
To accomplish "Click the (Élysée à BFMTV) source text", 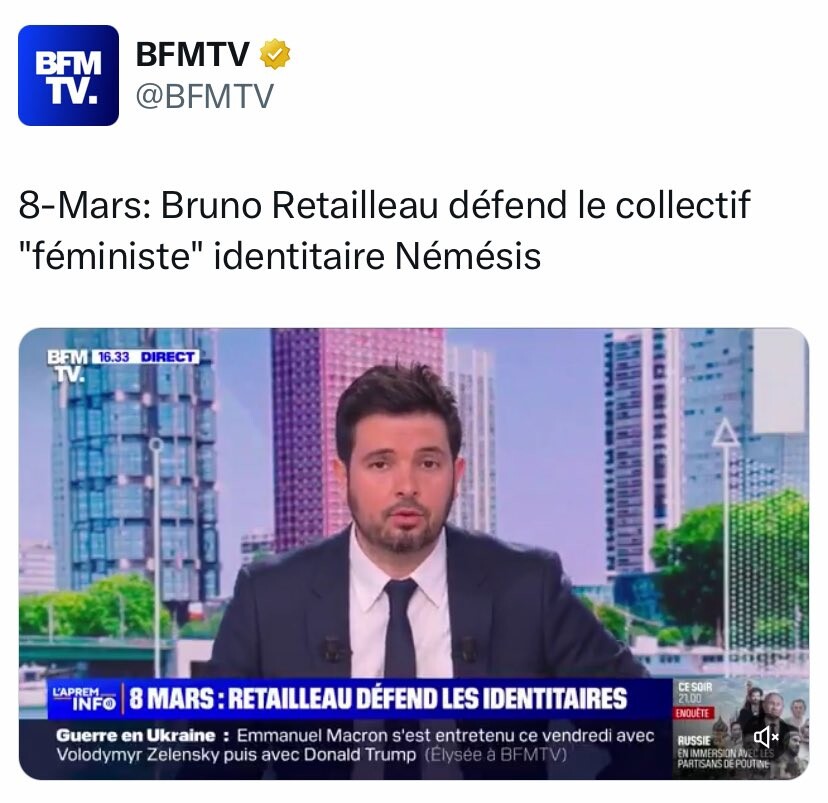I will point(495,755).
